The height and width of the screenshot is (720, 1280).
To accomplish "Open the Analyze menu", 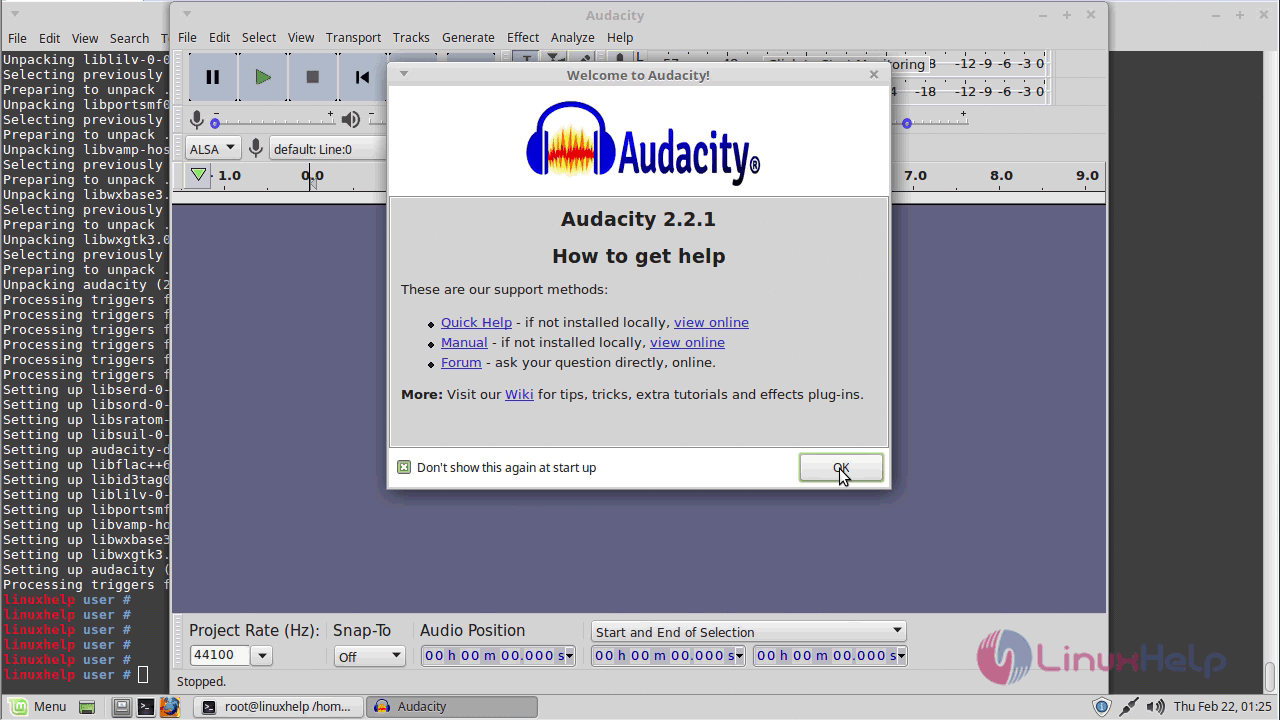I will point(572,37).
